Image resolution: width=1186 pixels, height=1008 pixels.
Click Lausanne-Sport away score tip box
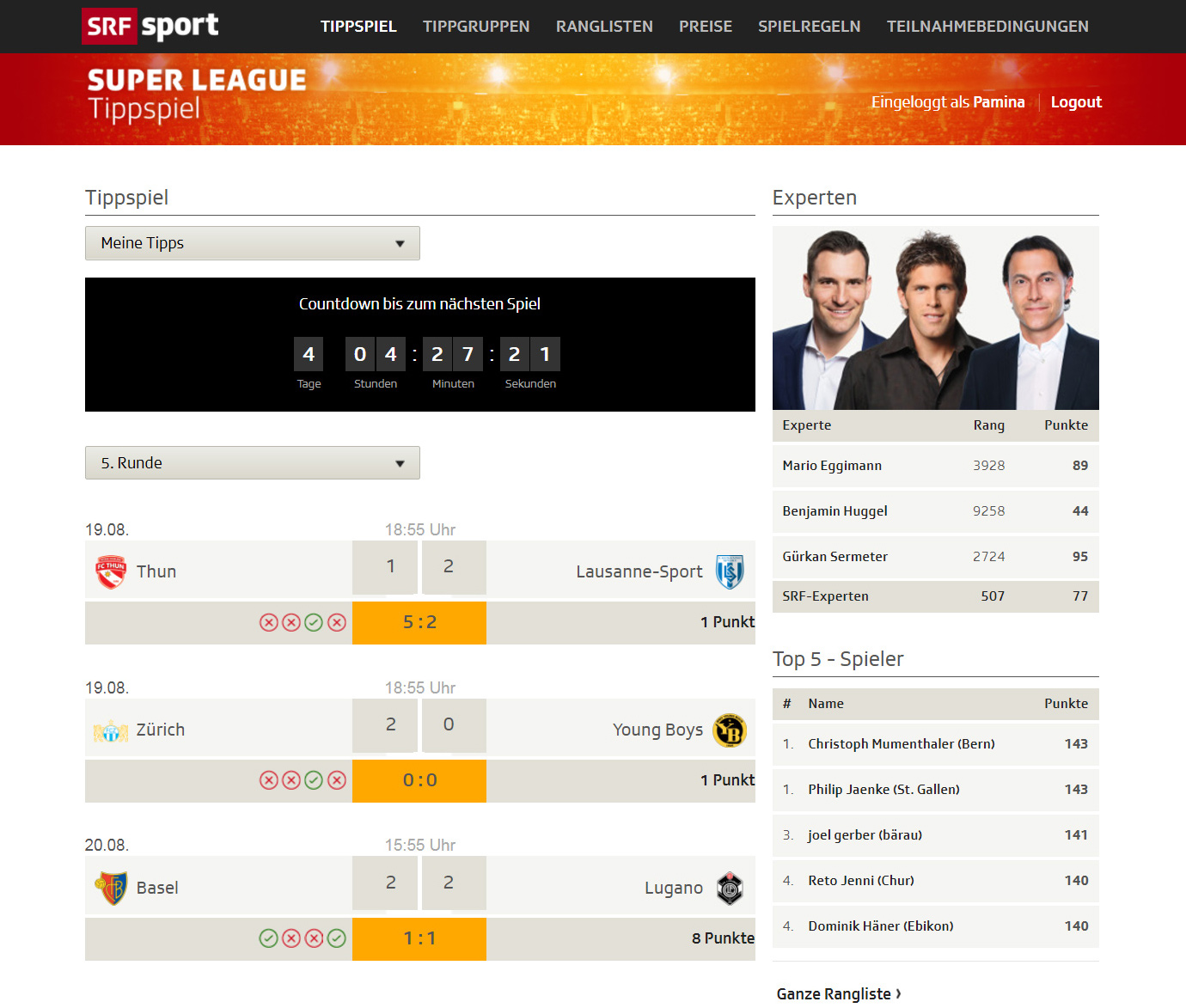tap(454, 567)
